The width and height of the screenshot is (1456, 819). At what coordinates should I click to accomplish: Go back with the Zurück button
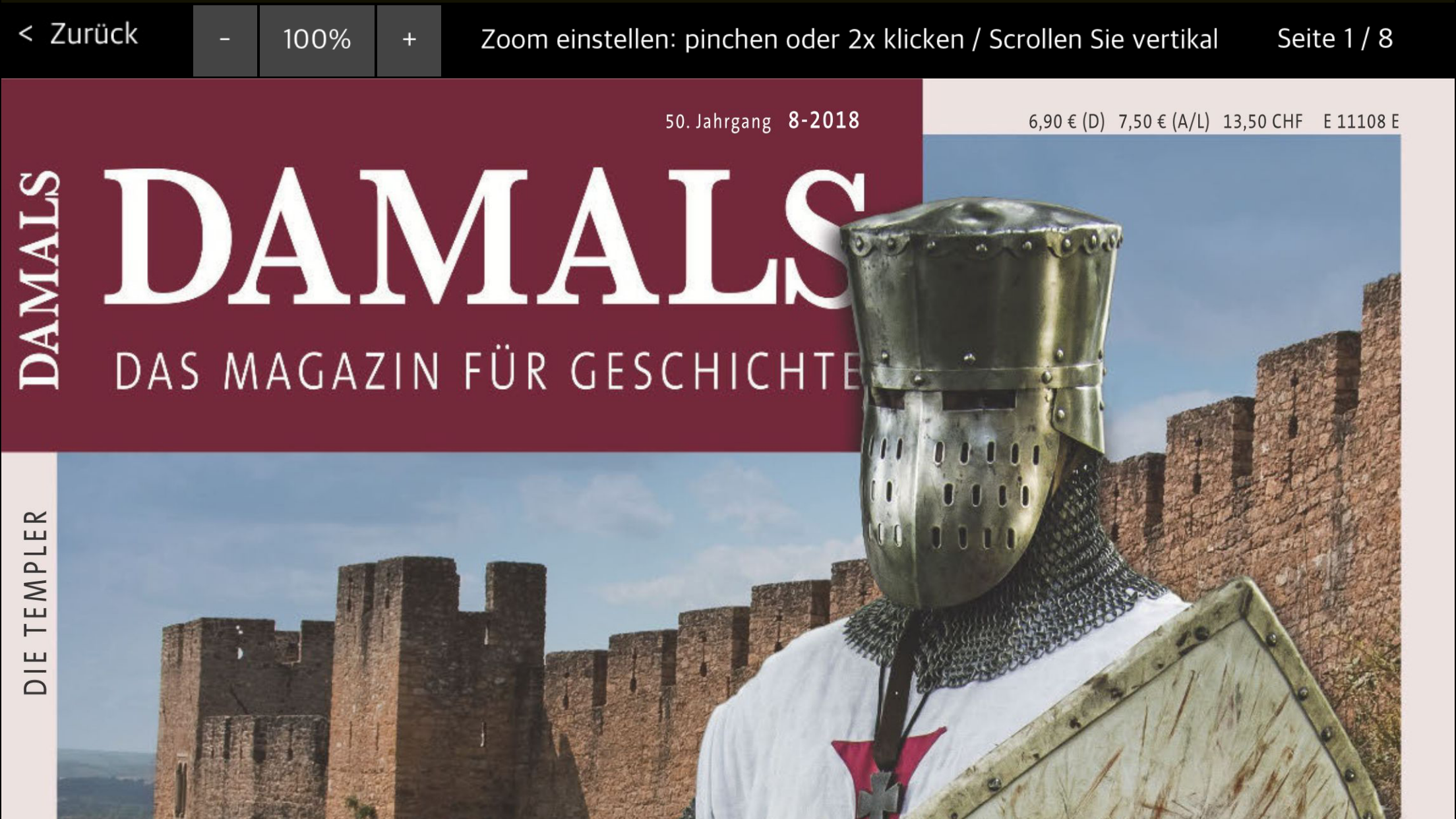78,34
